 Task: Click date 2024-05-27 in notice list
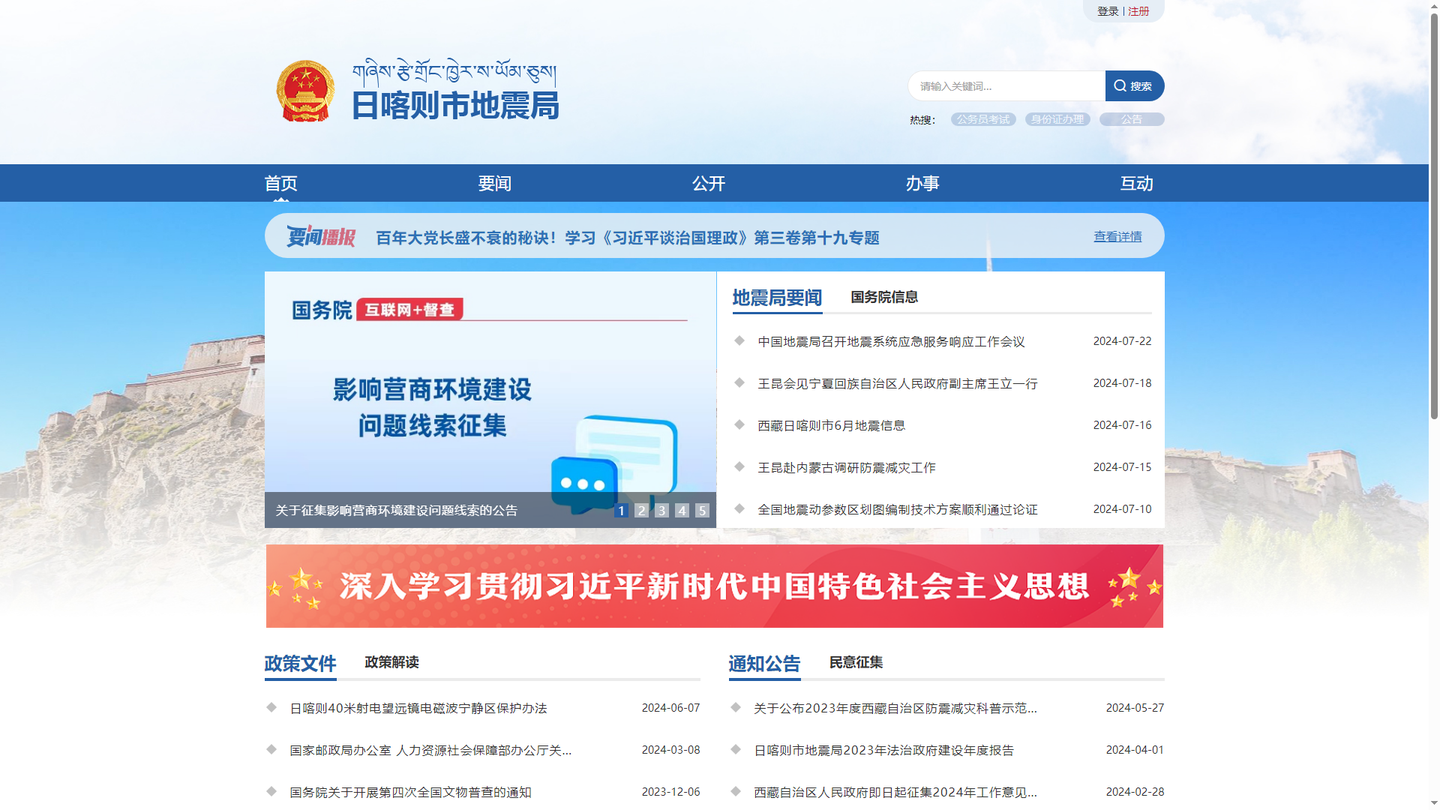pos(1135,708)
